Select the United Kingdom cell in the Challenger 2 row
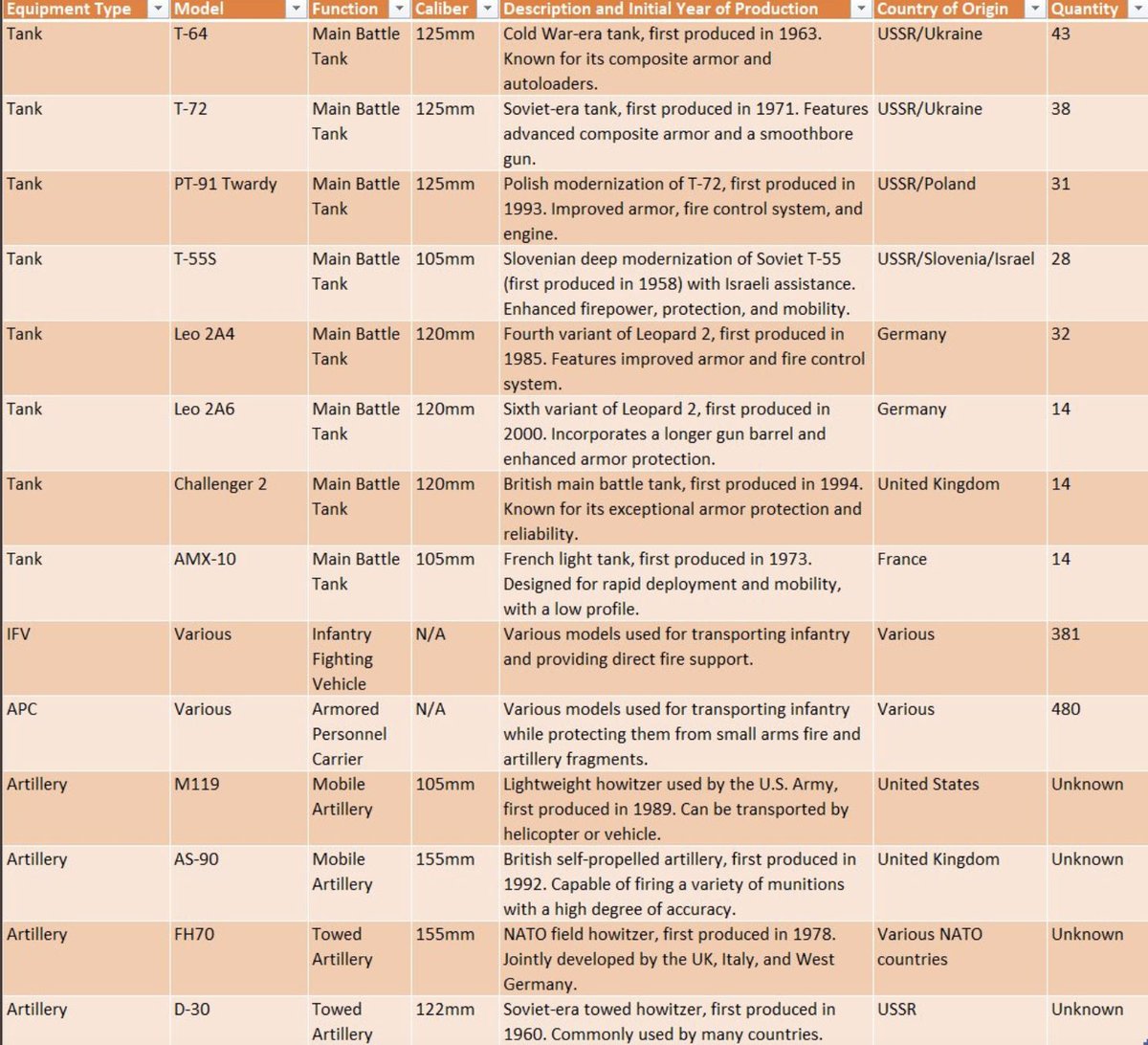This screenshot has height=1045, width=1148. (x=960, y=509)
